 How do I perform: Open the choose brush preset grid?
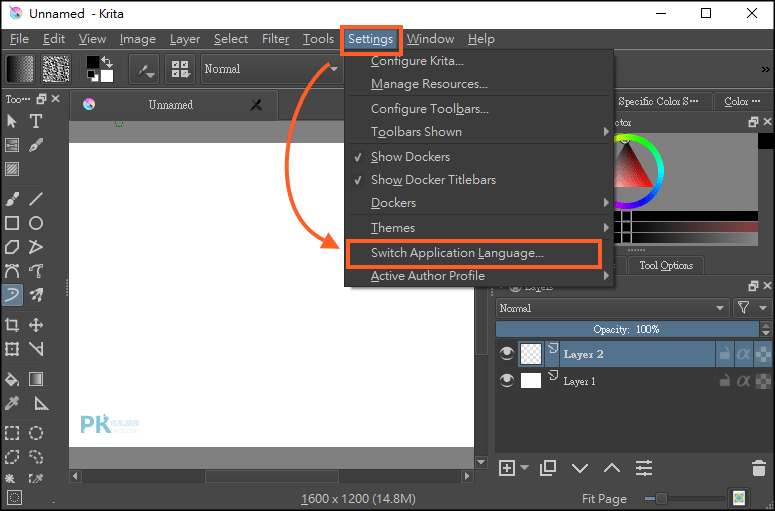coord(180,69)
